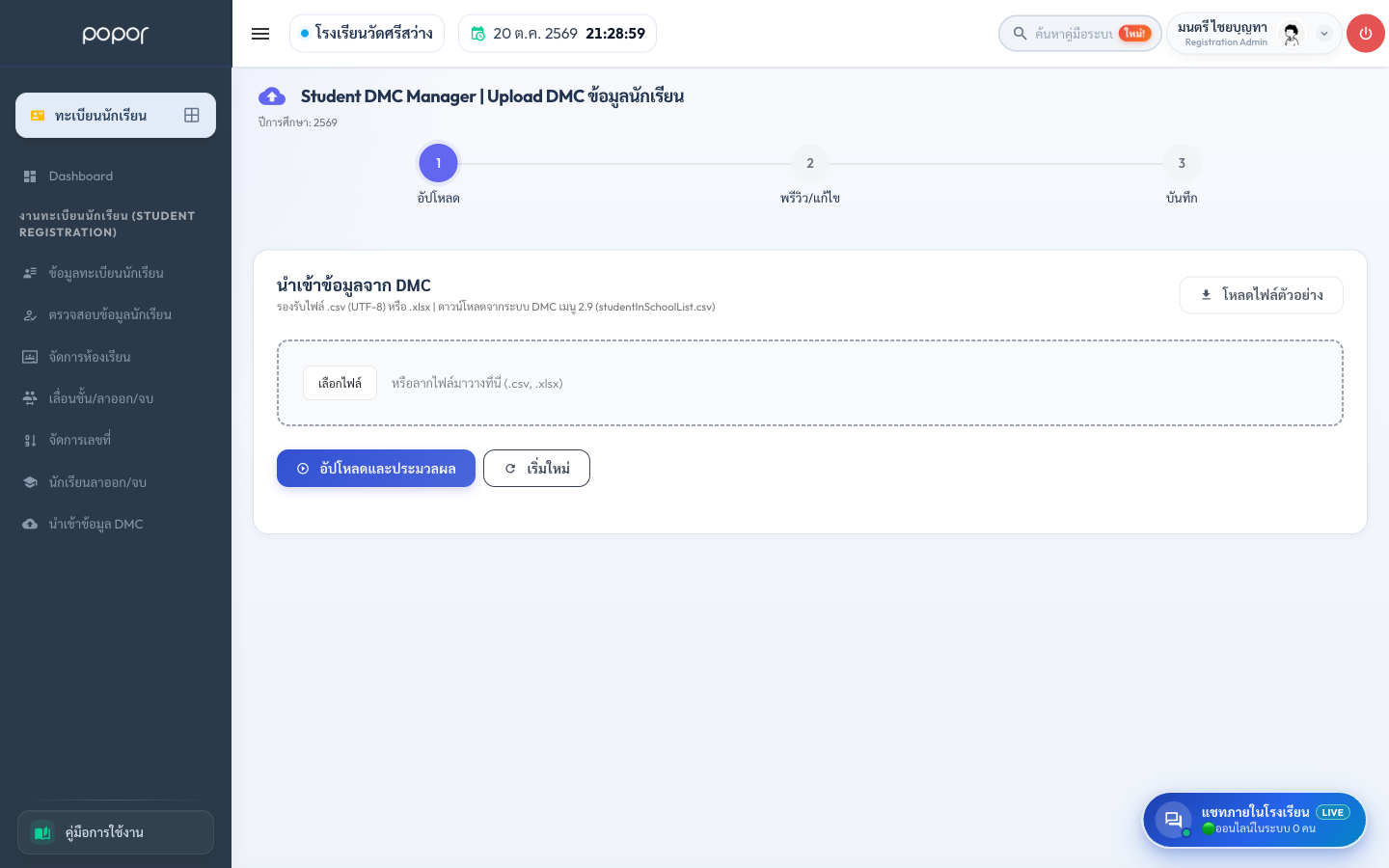Click the Dashboard grid icon

pyautogui.click(x=30, y=176)
